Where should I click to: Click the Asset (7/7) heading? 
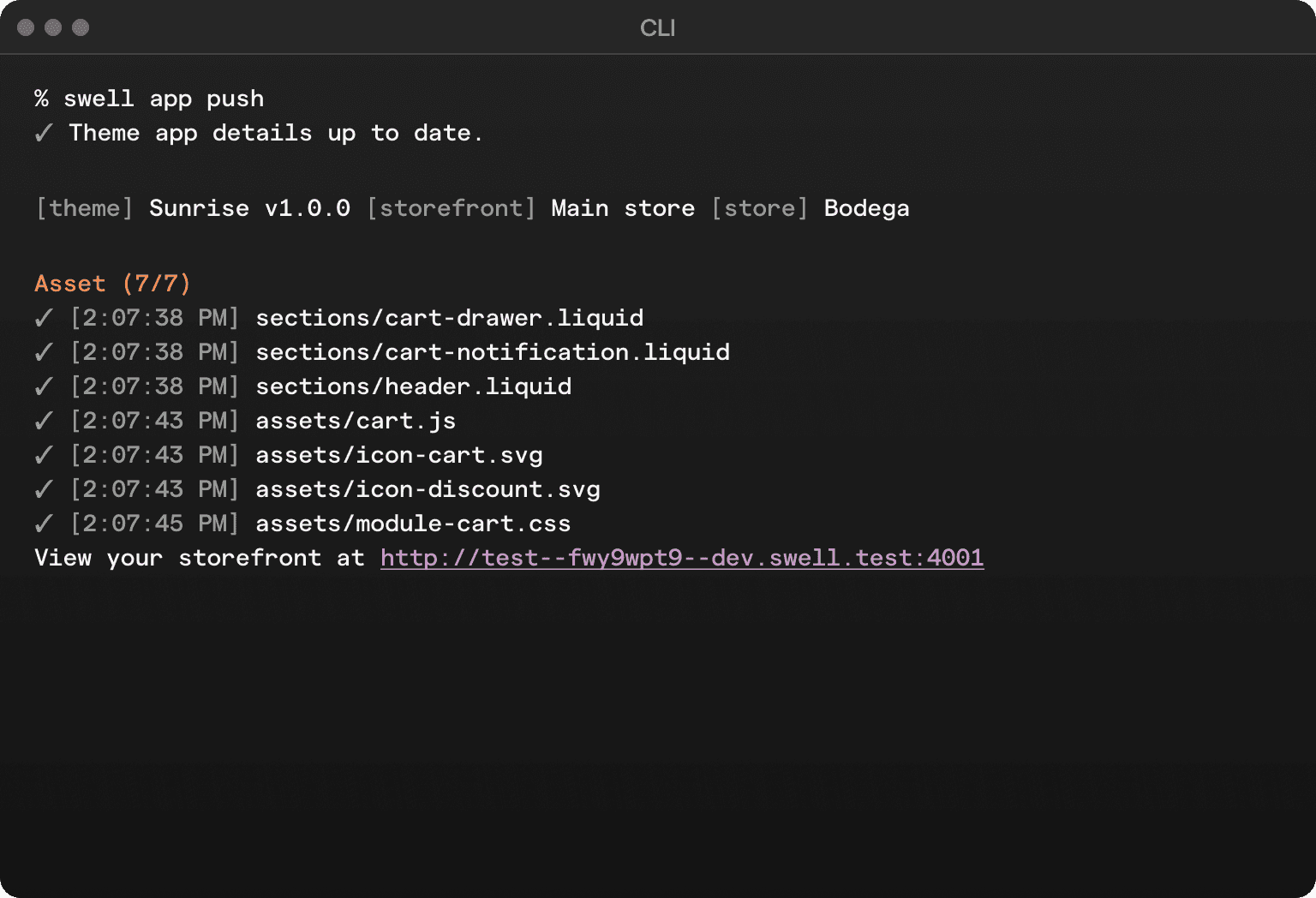112,284
